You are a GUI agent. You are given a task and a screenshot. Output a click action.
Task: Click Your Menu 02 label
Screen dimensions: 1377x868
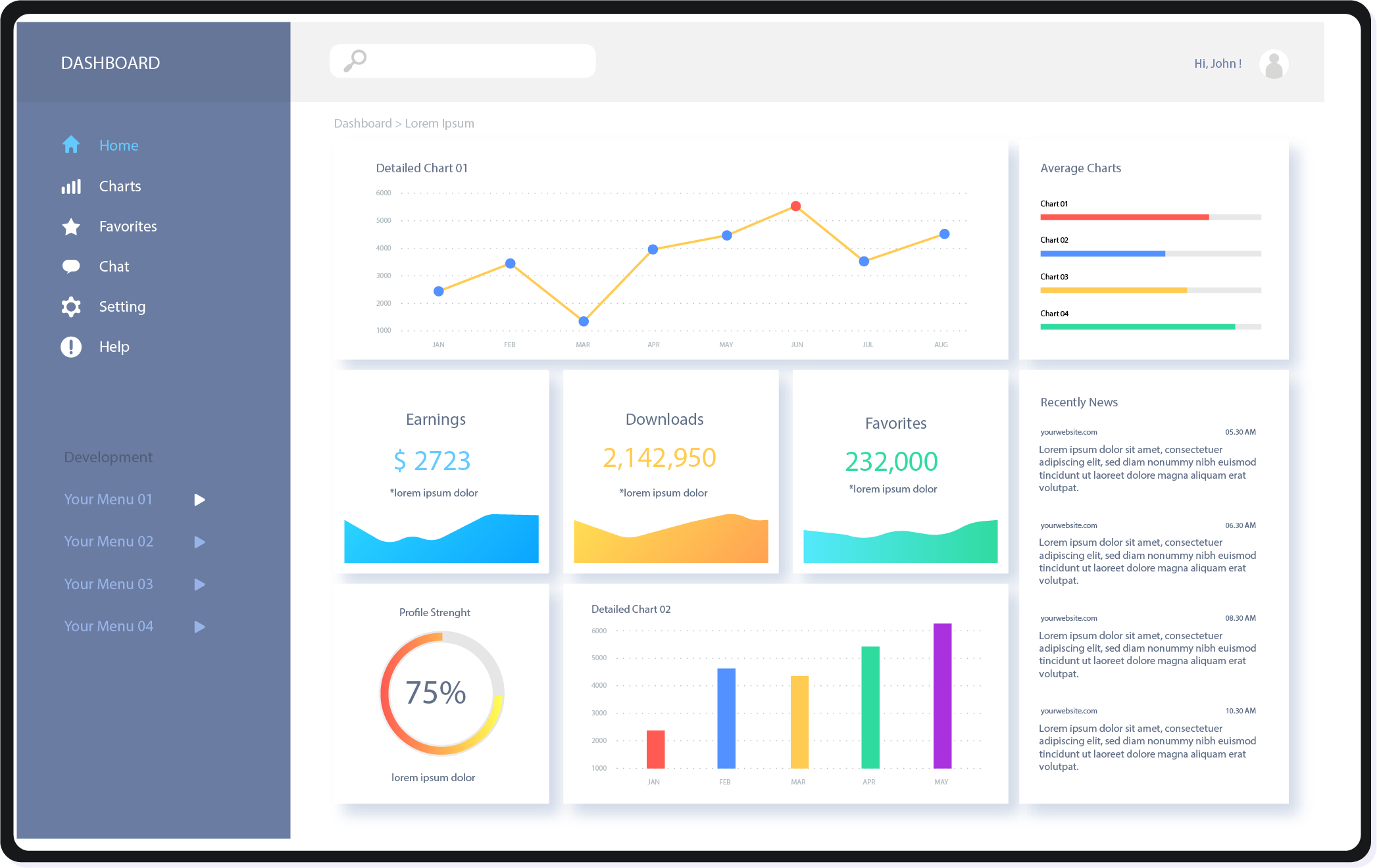point(109,541)
